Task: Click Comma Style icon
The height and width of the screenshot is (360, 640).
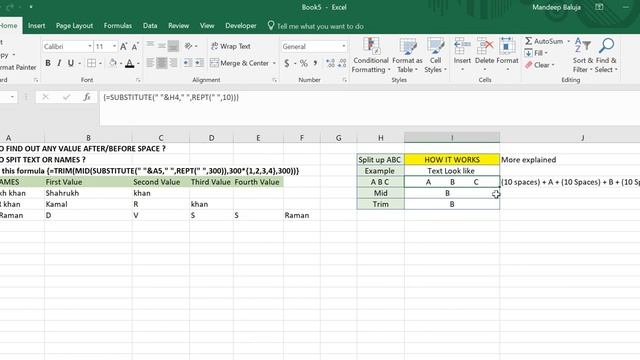Action: pyautogui.click(x=316, y=63)
